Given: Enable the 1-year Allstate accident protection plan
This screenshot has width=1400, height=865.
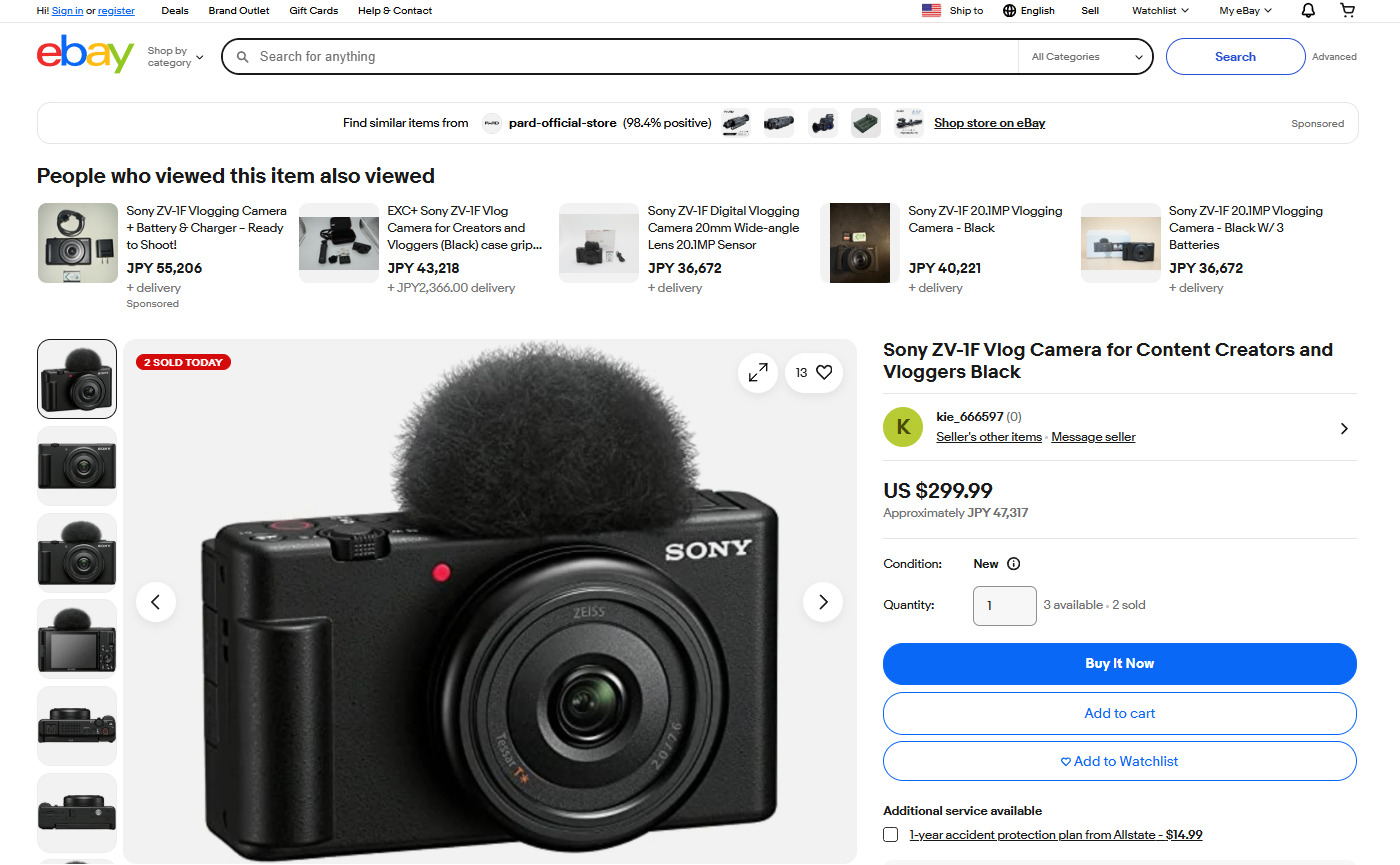Looking at the screenshot, I should tap(890, 834).
